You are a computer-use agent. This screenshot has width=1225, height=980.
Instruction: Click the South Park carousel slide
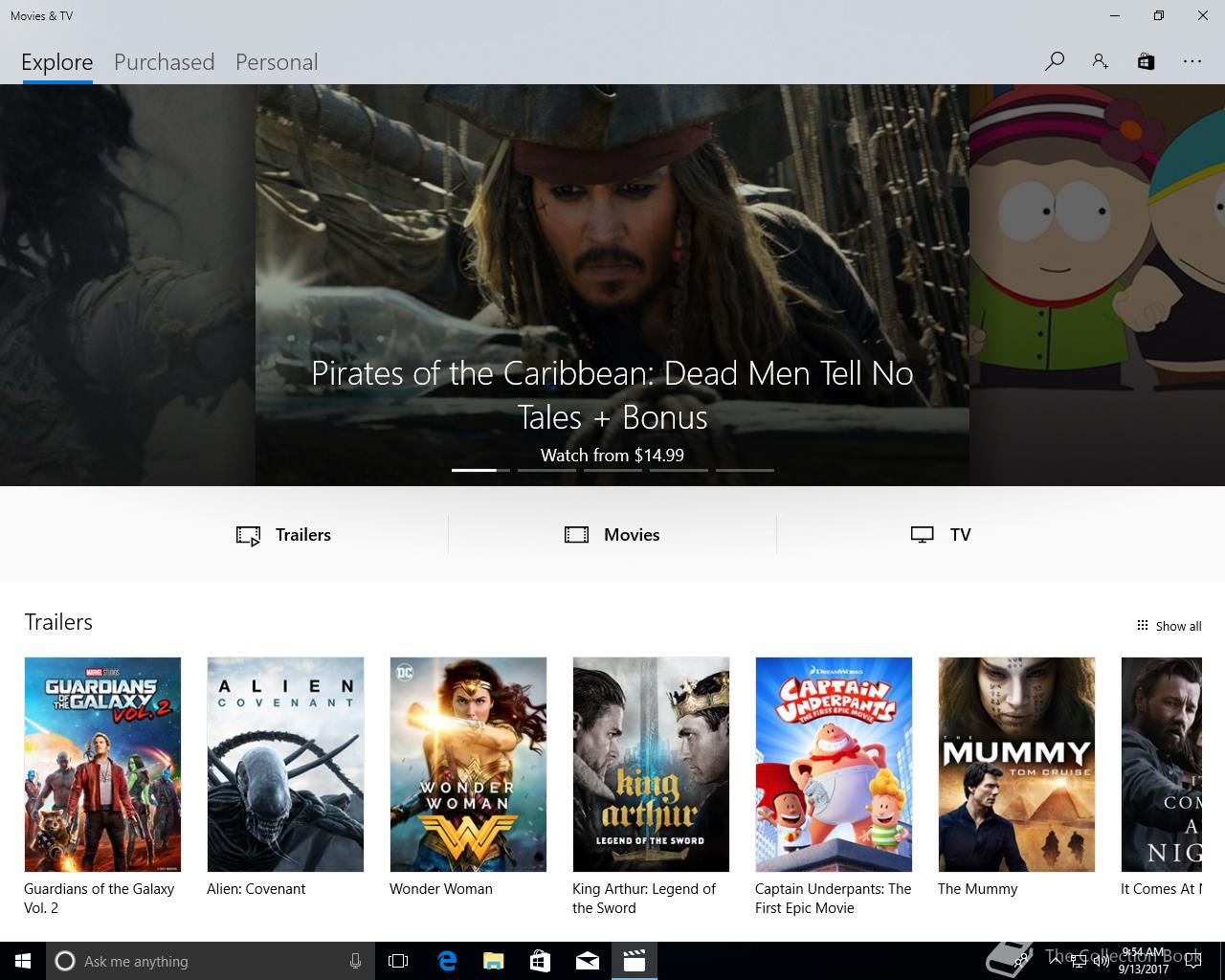point(1097,285)
